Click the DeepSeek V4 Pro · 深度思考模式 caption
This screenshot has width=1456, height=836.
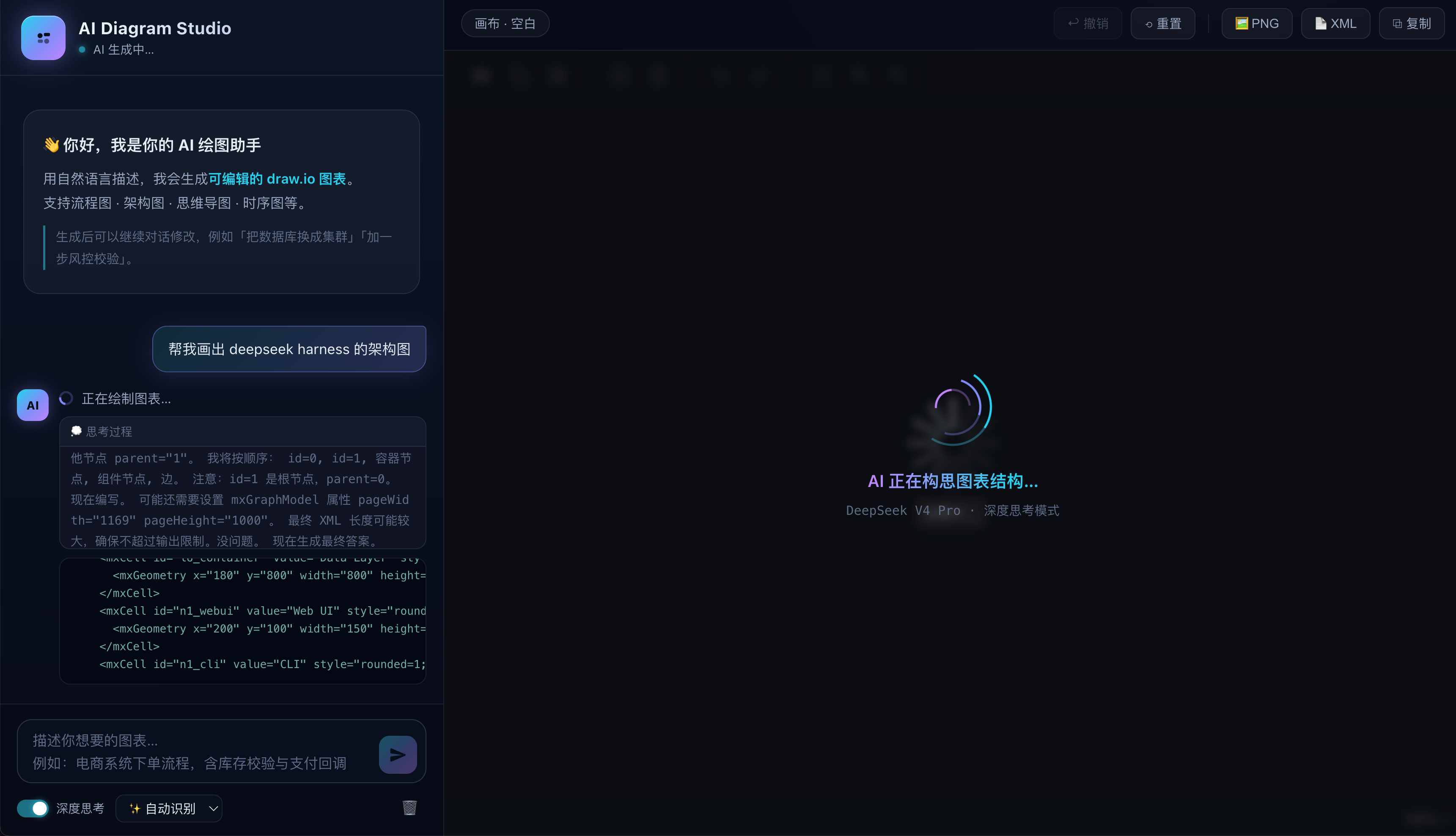click(953, 510)
